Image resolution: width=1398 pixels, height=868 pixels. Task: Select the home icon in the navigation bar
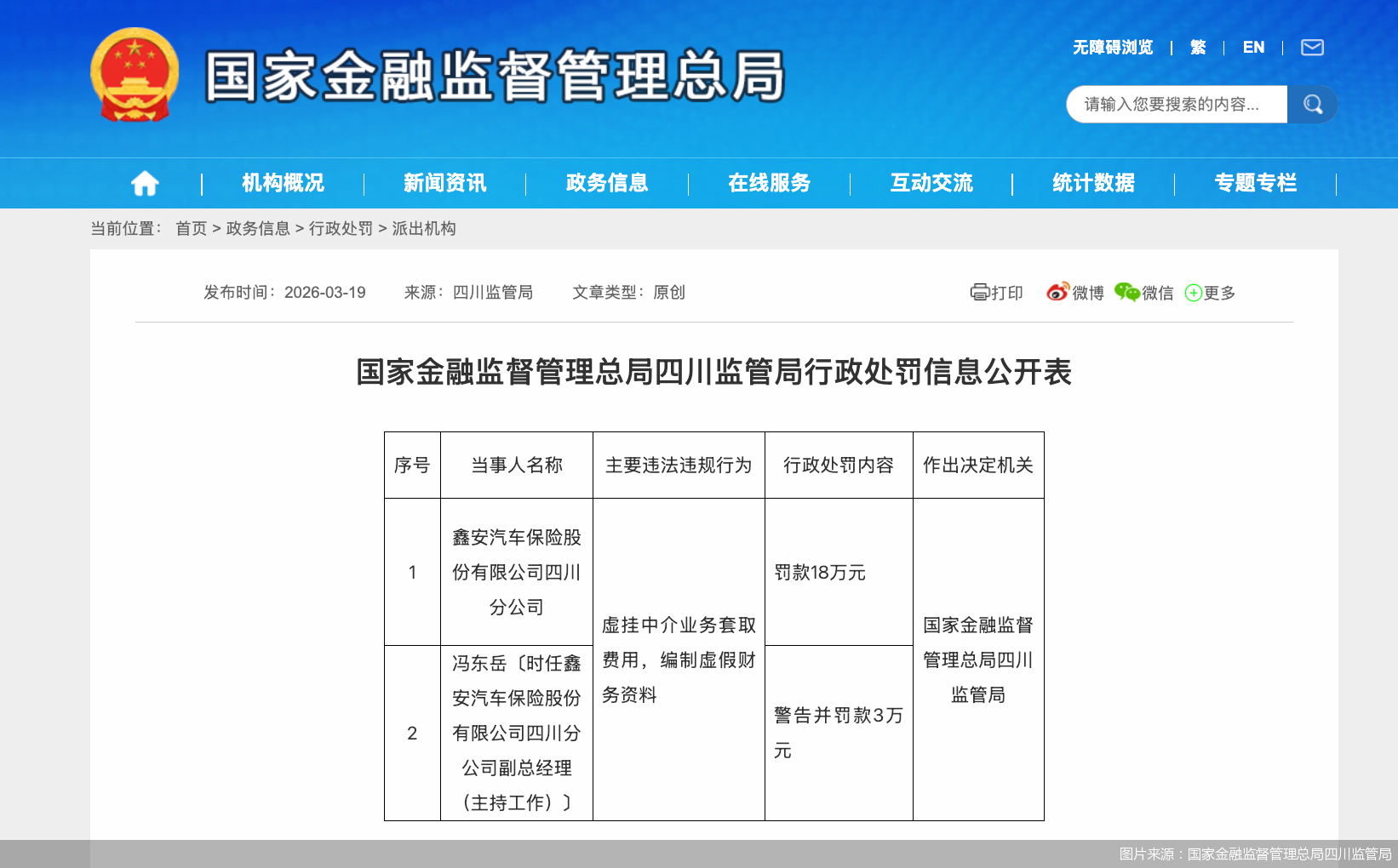point(145,182)
